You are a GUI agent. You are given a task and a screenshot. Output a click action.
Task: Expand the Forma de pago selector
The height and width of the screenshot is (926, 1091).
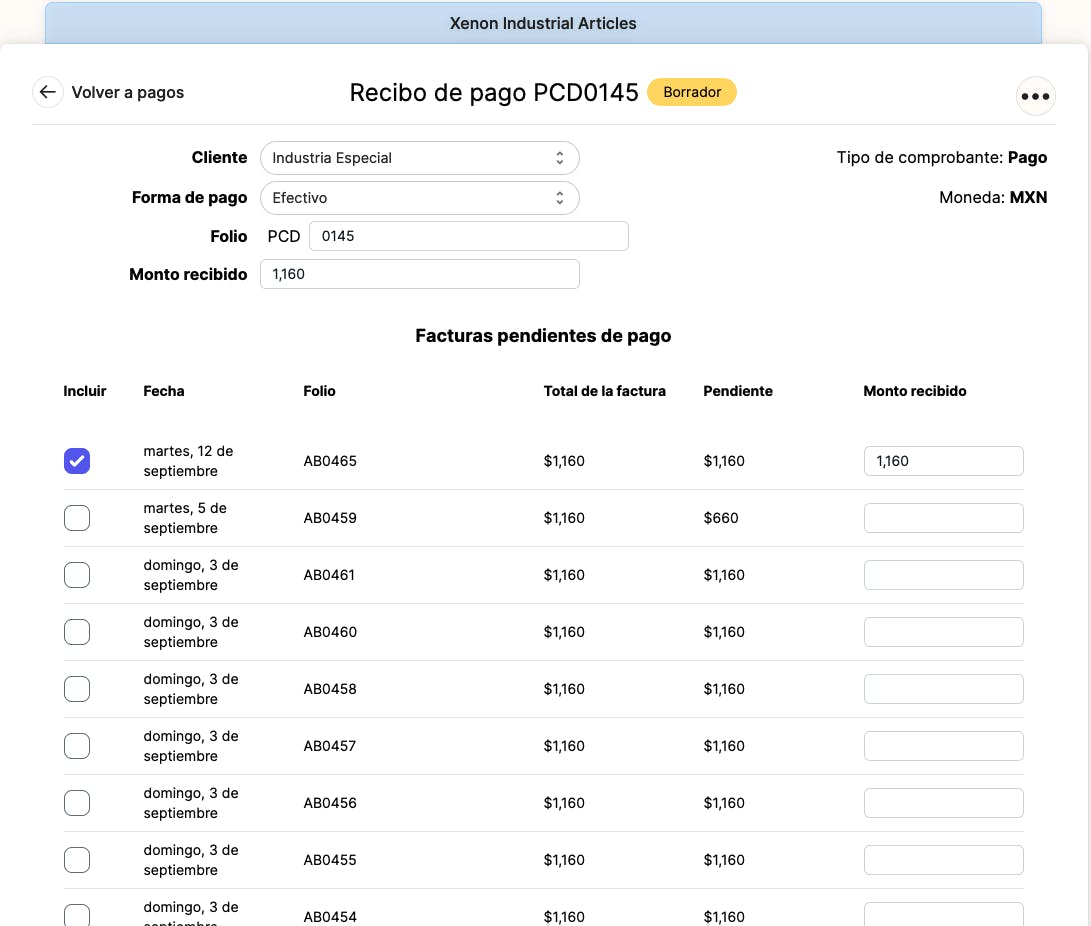tap(419, 198)
